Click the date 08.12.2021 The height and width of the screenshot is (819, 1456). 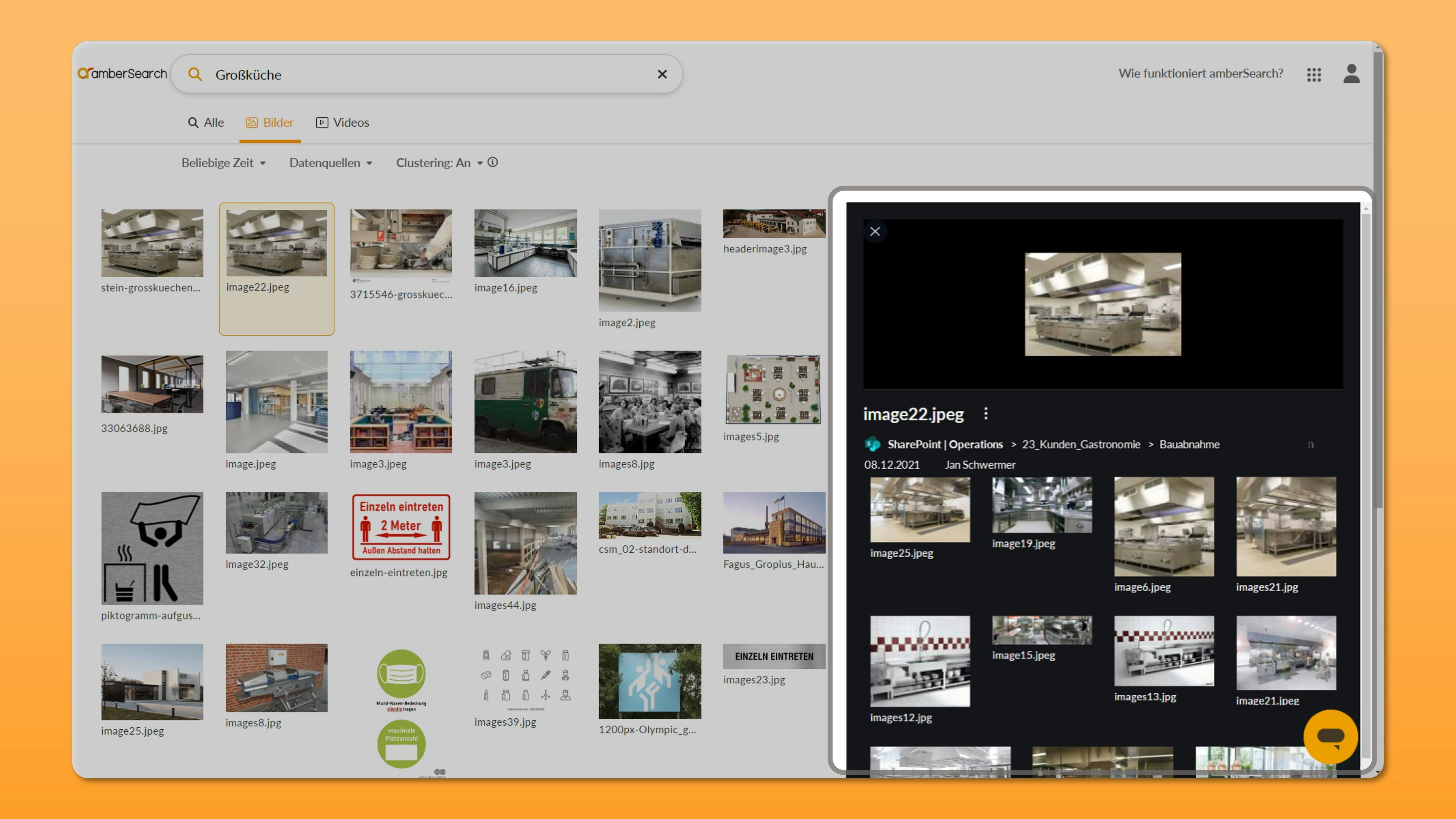click(891, 465)
